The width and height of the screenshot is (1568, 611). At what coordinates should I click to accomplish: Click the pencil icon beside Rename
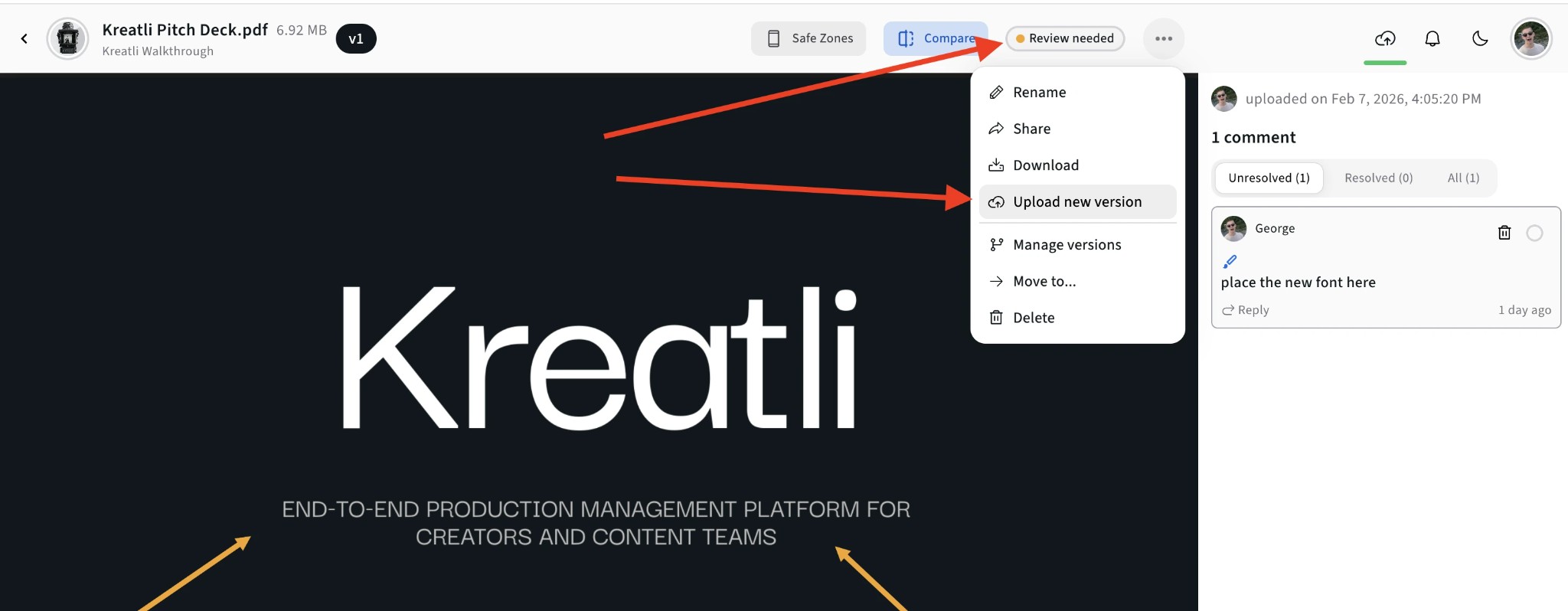[x=996, y=93]
